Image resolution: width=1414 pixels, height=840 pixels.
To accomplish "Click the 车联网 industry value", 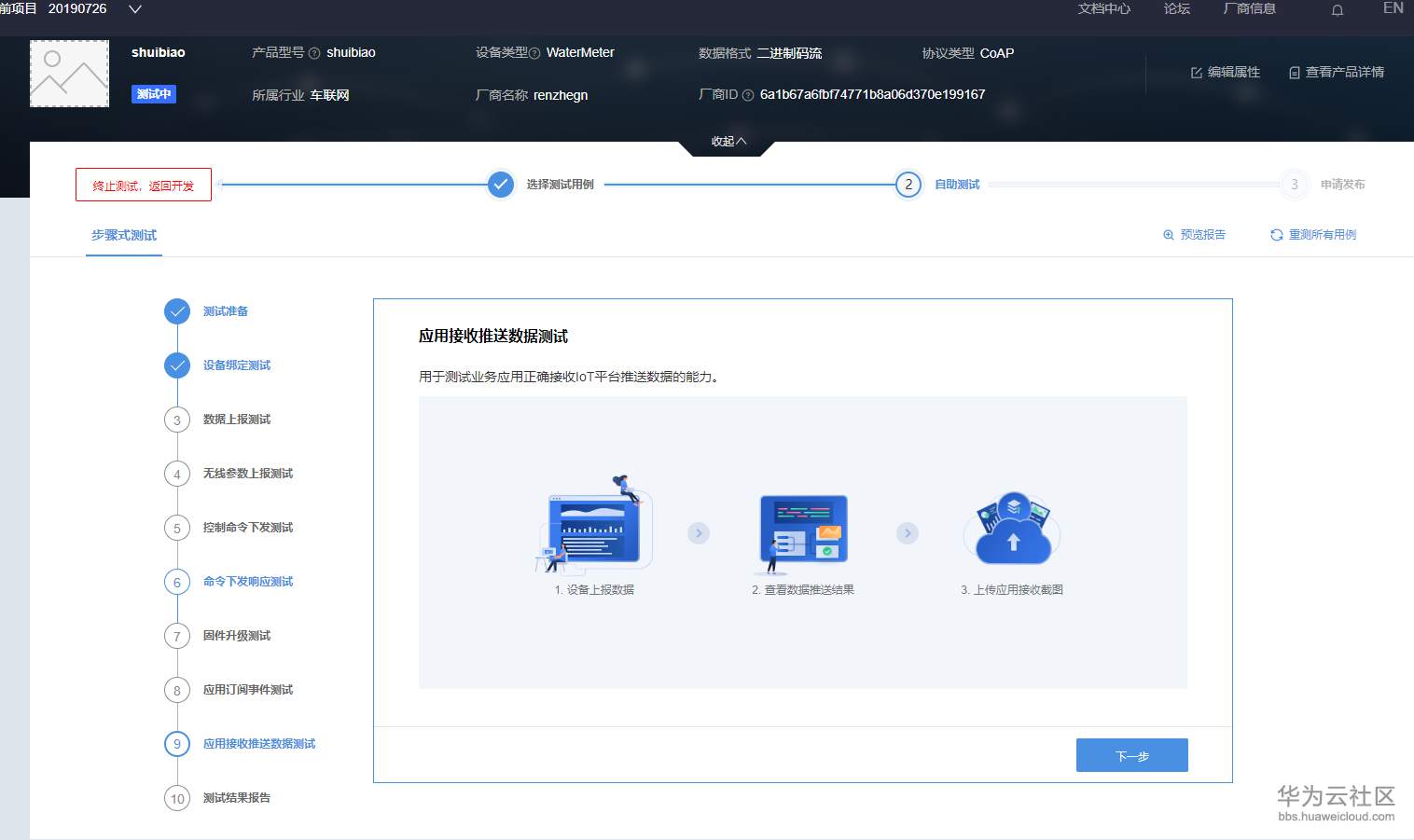I will (329, 95).
